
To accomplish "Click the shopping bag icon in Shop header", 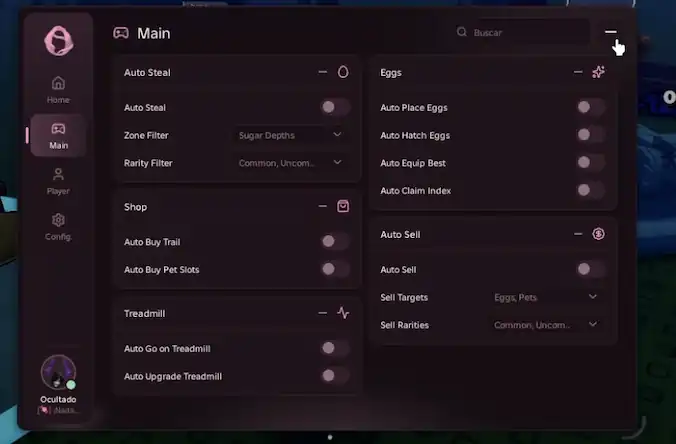I will [343, 206].
